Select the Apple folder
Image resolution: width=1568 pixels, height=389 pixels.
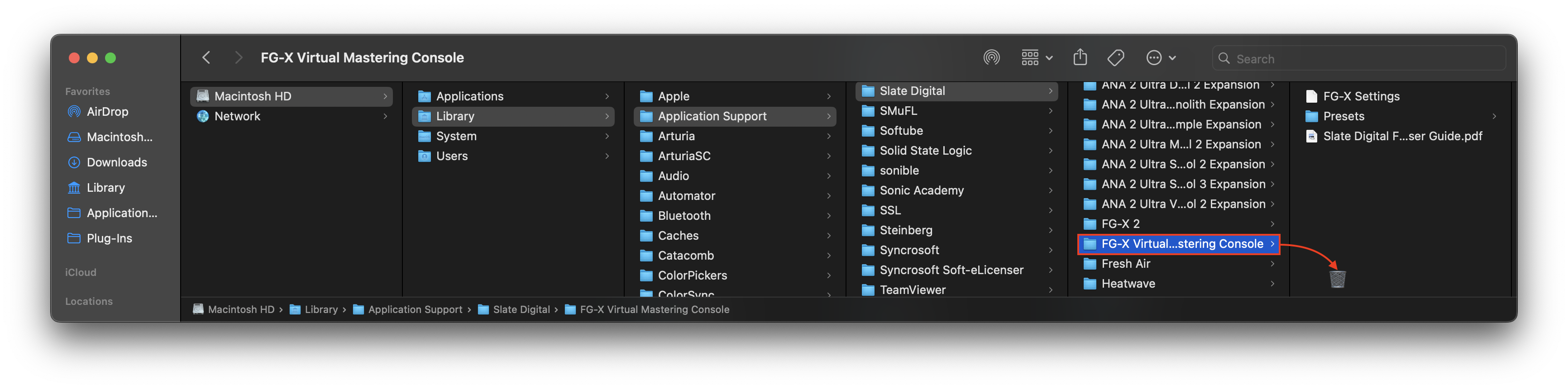coord(735,96)
